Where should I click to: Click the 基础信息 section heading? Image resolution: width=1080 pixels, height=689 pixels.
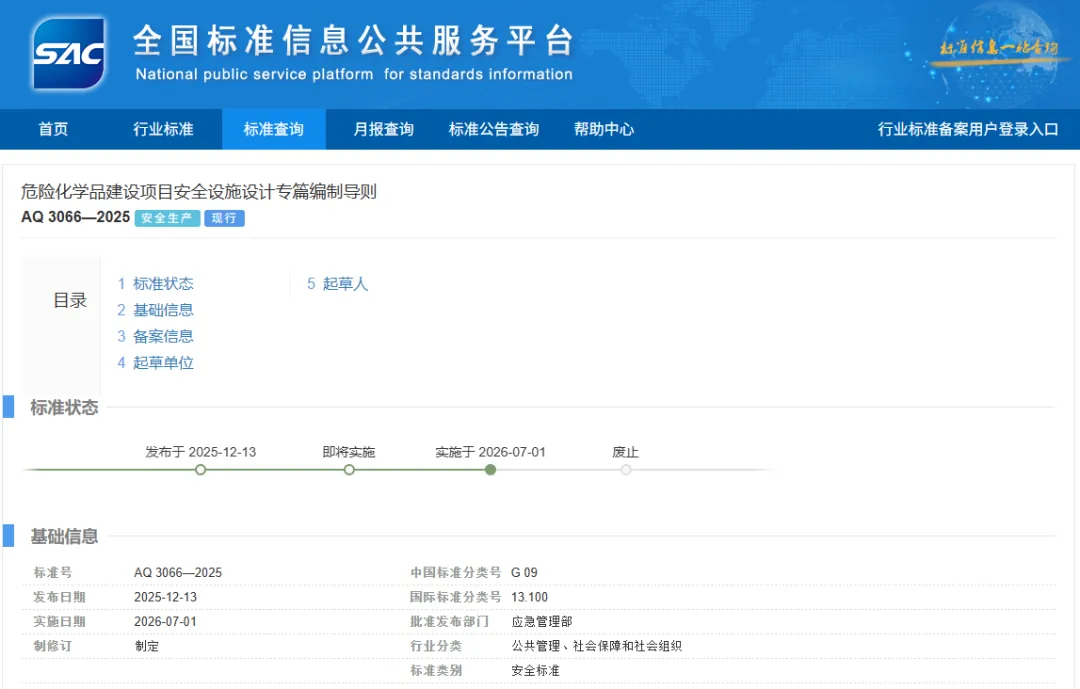tap(65, 537)
